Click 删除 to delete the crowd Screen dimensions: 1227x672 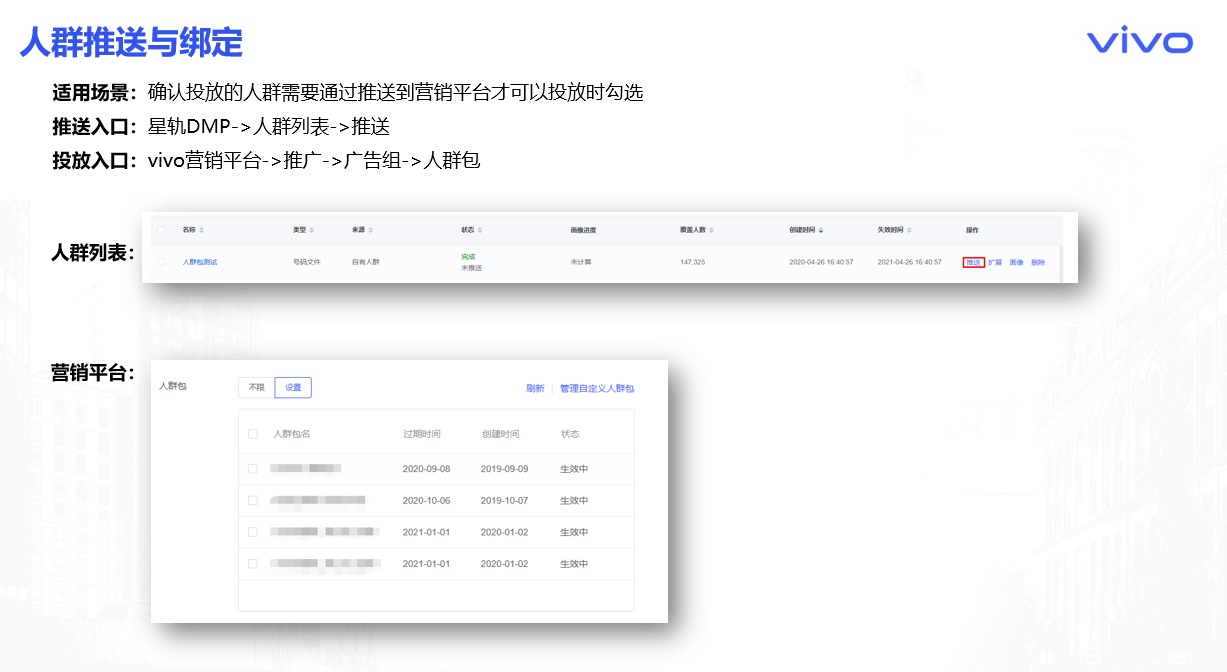click(x=1038, y=262)
